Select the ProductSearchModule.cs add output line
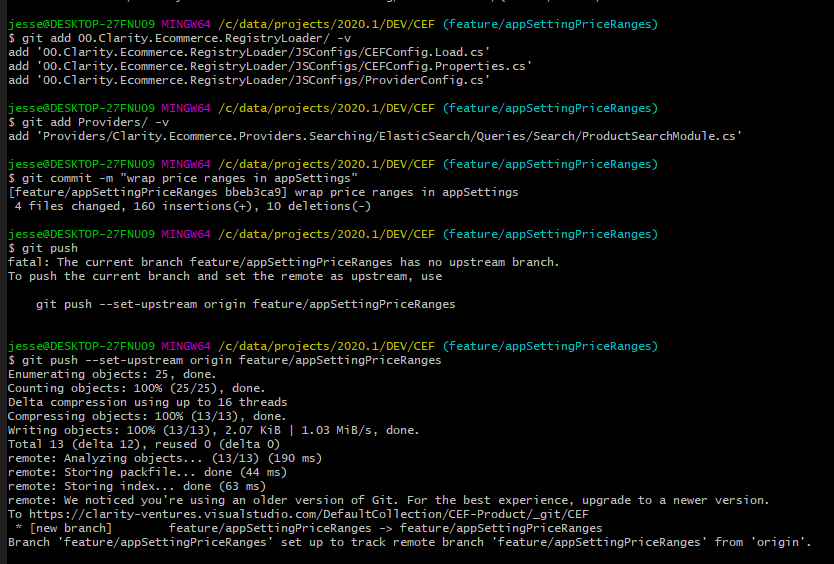The image size is (834, 564). (x=375, y=136)
